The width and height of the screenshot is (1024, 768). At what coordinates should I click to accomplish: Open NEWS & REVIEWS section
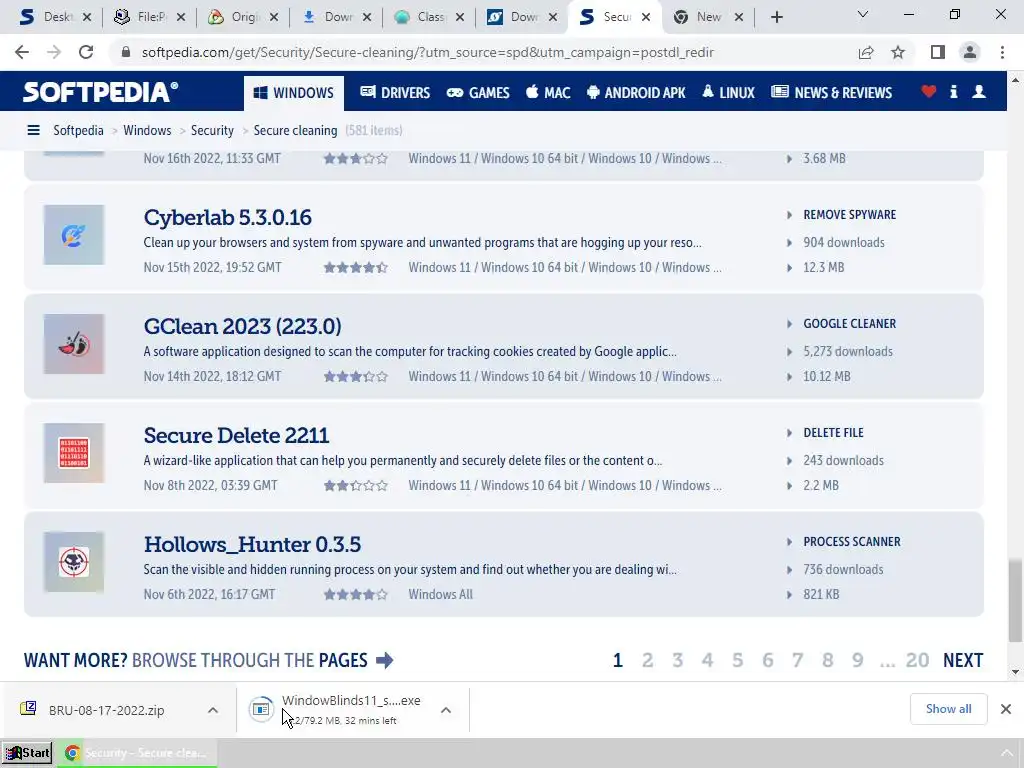[x=831, y=93]
